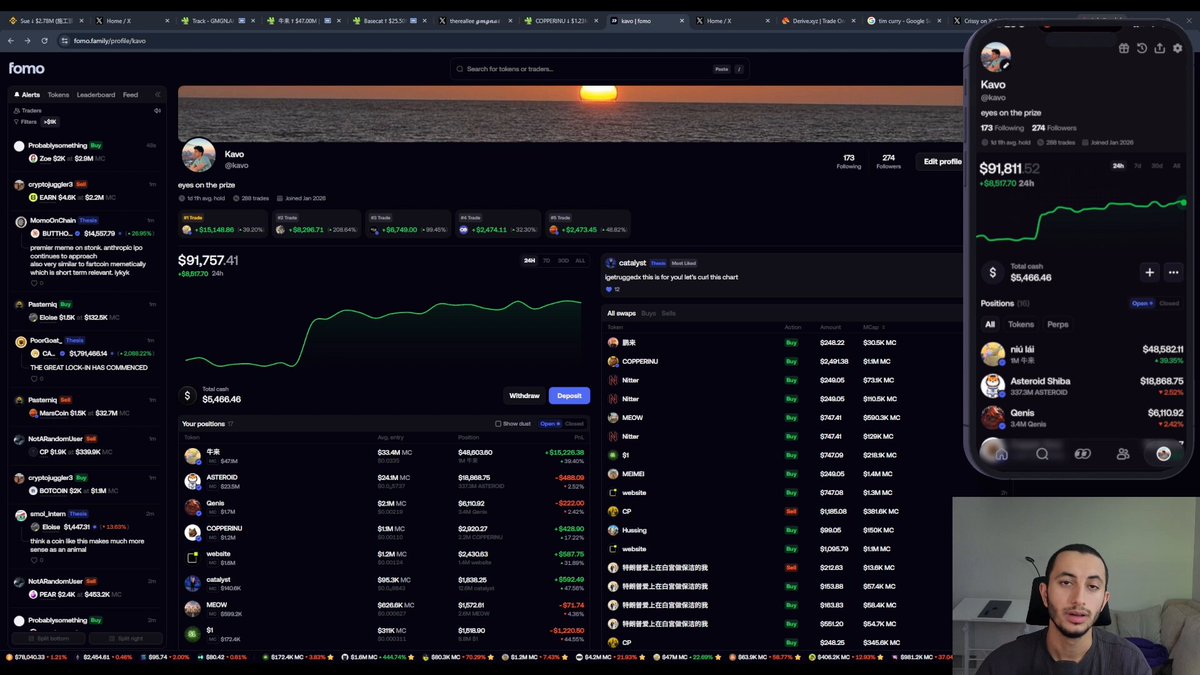The height and width of the screenshot is (675, 1200).
Task: Switch desktop positions to Closed
Action: pos(574,424)
